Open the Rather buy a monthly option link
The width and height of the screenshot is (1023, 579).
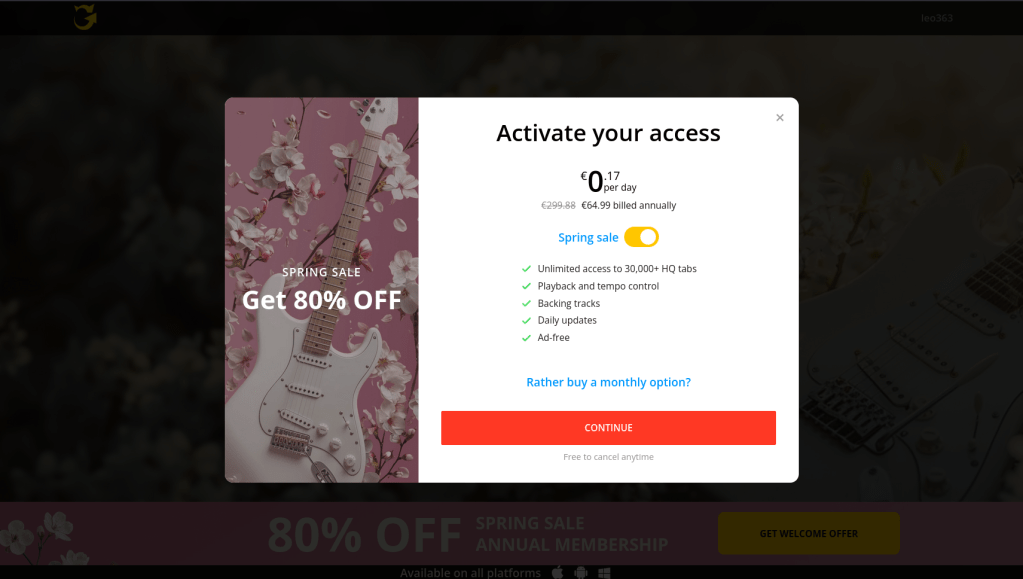tap(608, 382)
